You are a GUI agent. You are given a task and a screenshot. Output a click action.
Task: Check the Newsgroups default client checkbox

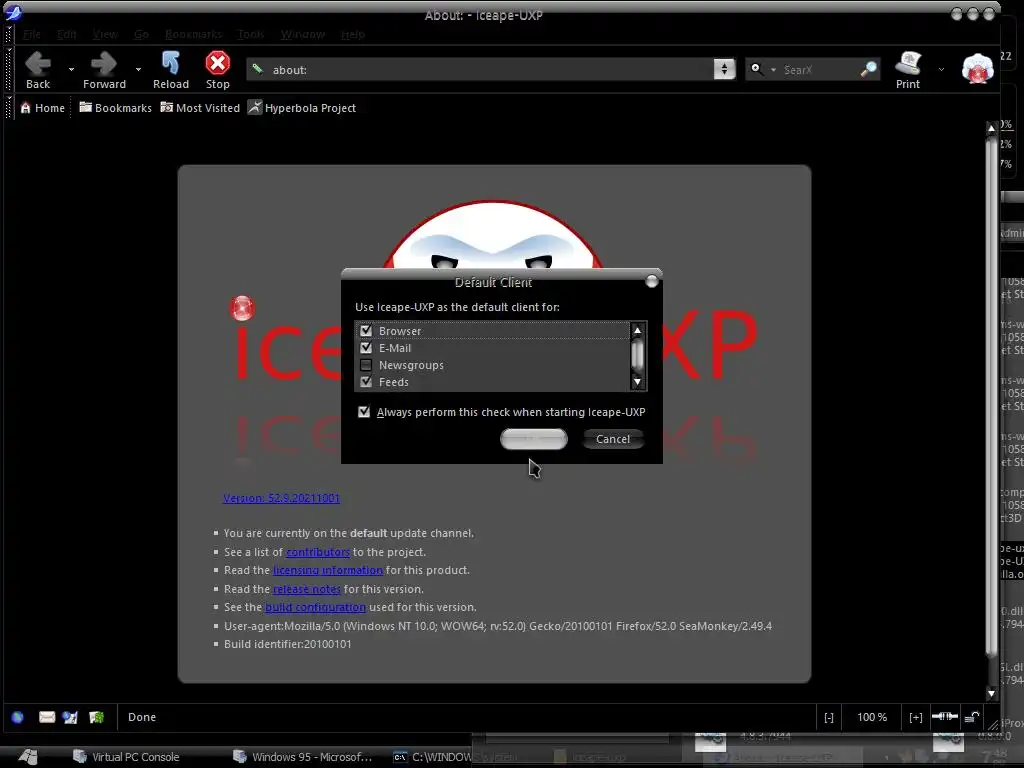[x=366, y=365]
